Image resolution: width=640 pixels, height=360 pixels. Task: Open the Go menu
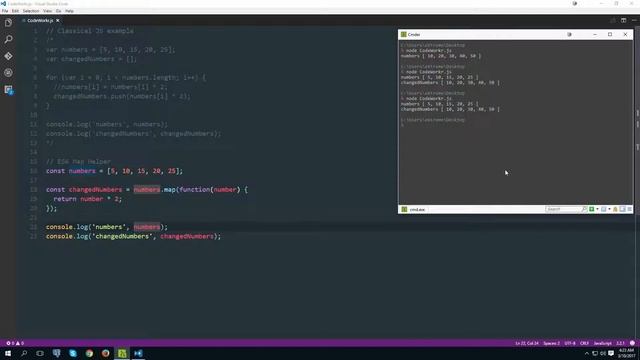58,11
